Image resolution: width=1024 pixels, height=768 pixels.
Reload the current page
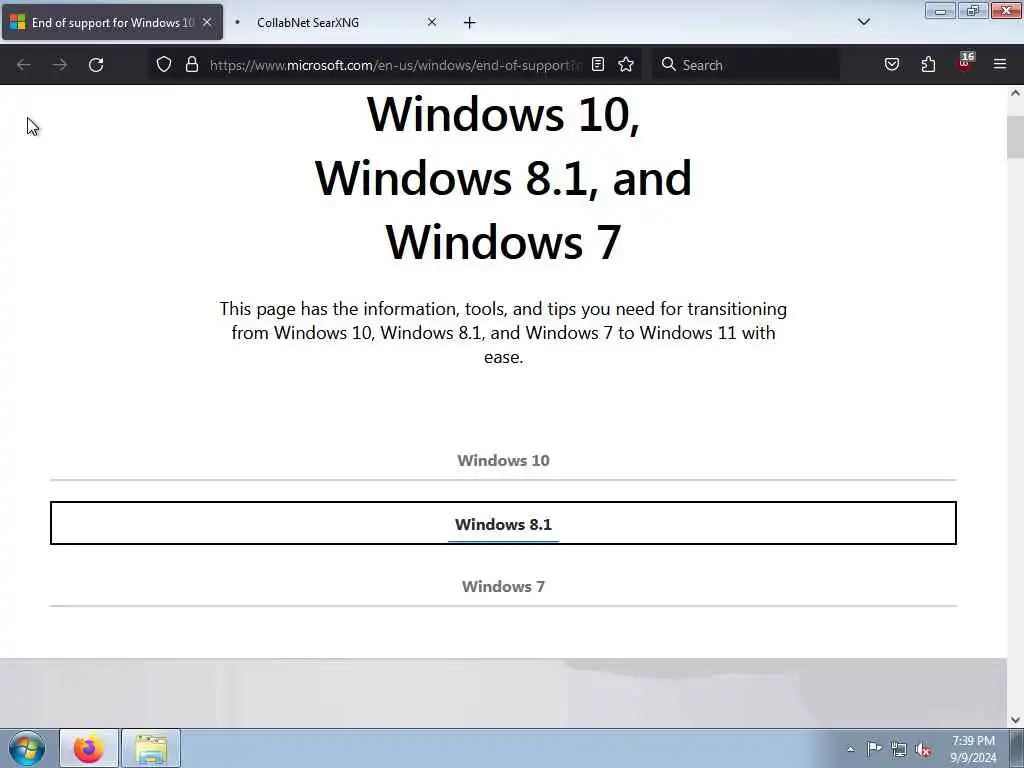(96, 65)
